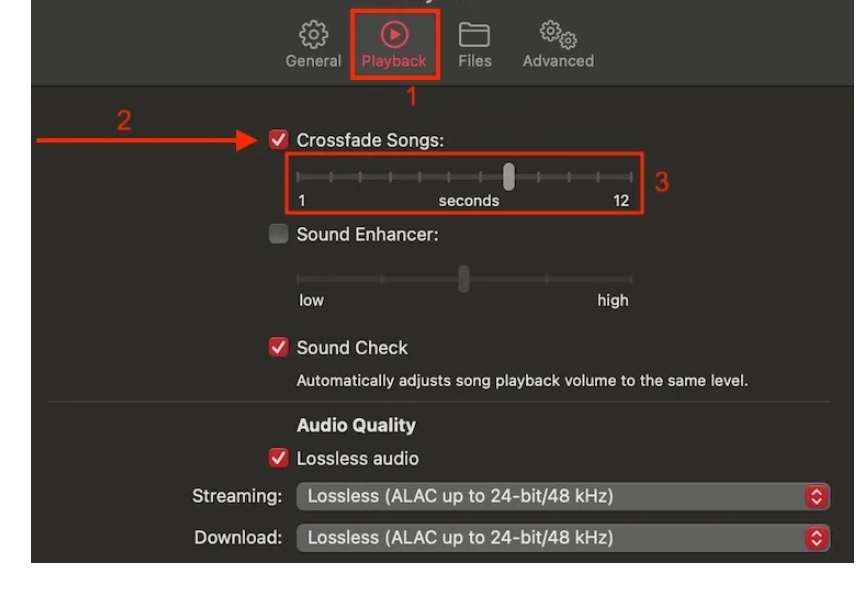Viewport: 865px width, 595px height.
Task: Click the Sound Check label text
Action: 352,348
